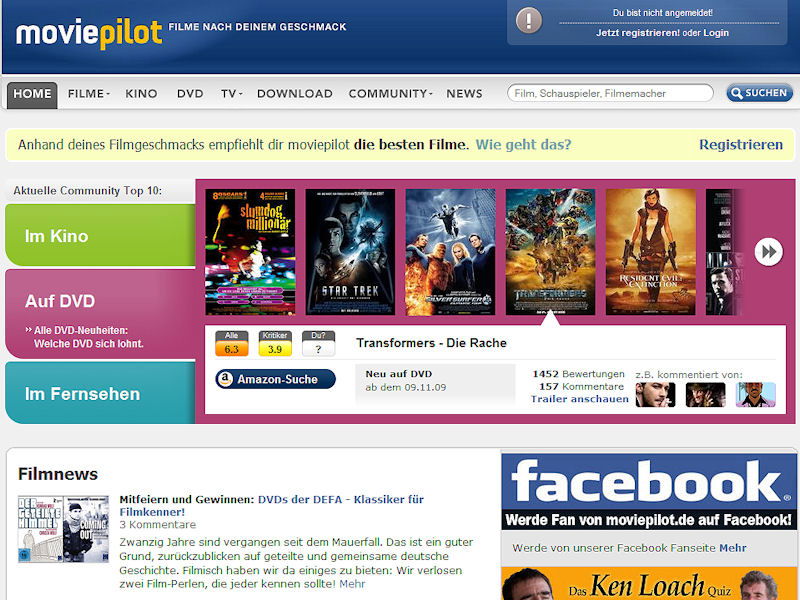
Task: Open 'Alle DVD-Neuheiten' link
Action: point(84,337)
